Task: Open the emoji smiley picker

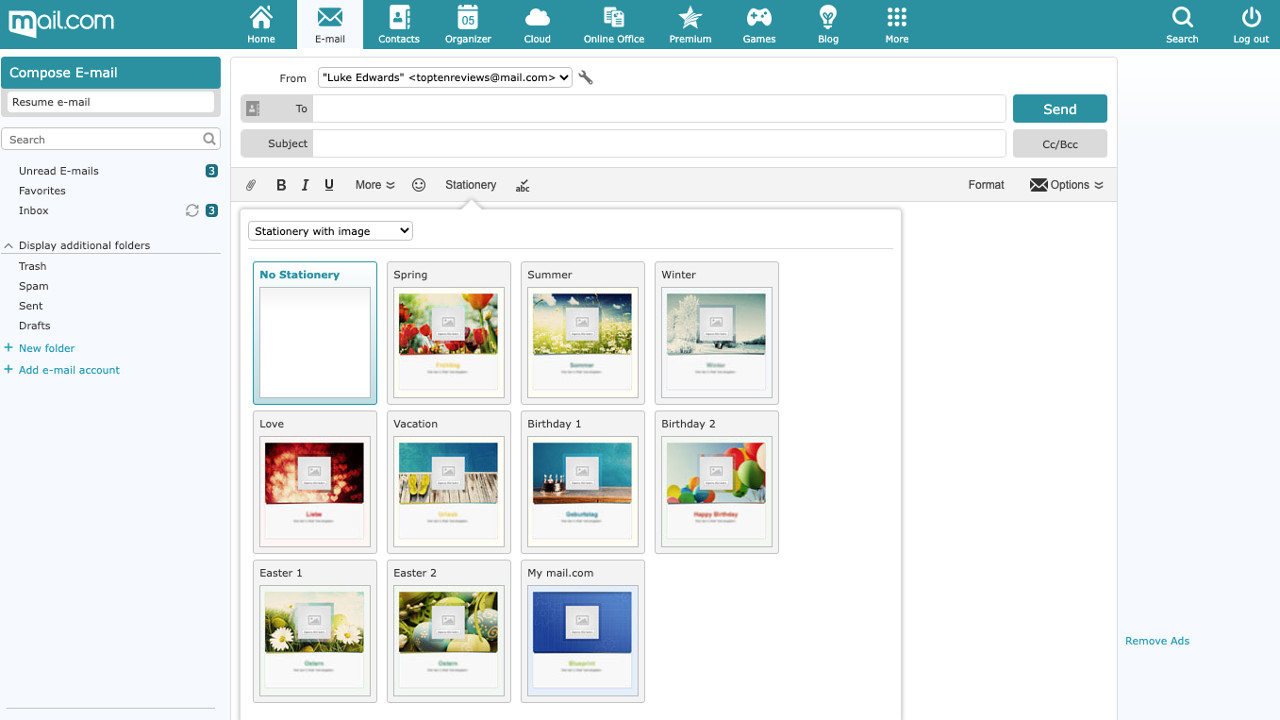Action: click(419, 185)
